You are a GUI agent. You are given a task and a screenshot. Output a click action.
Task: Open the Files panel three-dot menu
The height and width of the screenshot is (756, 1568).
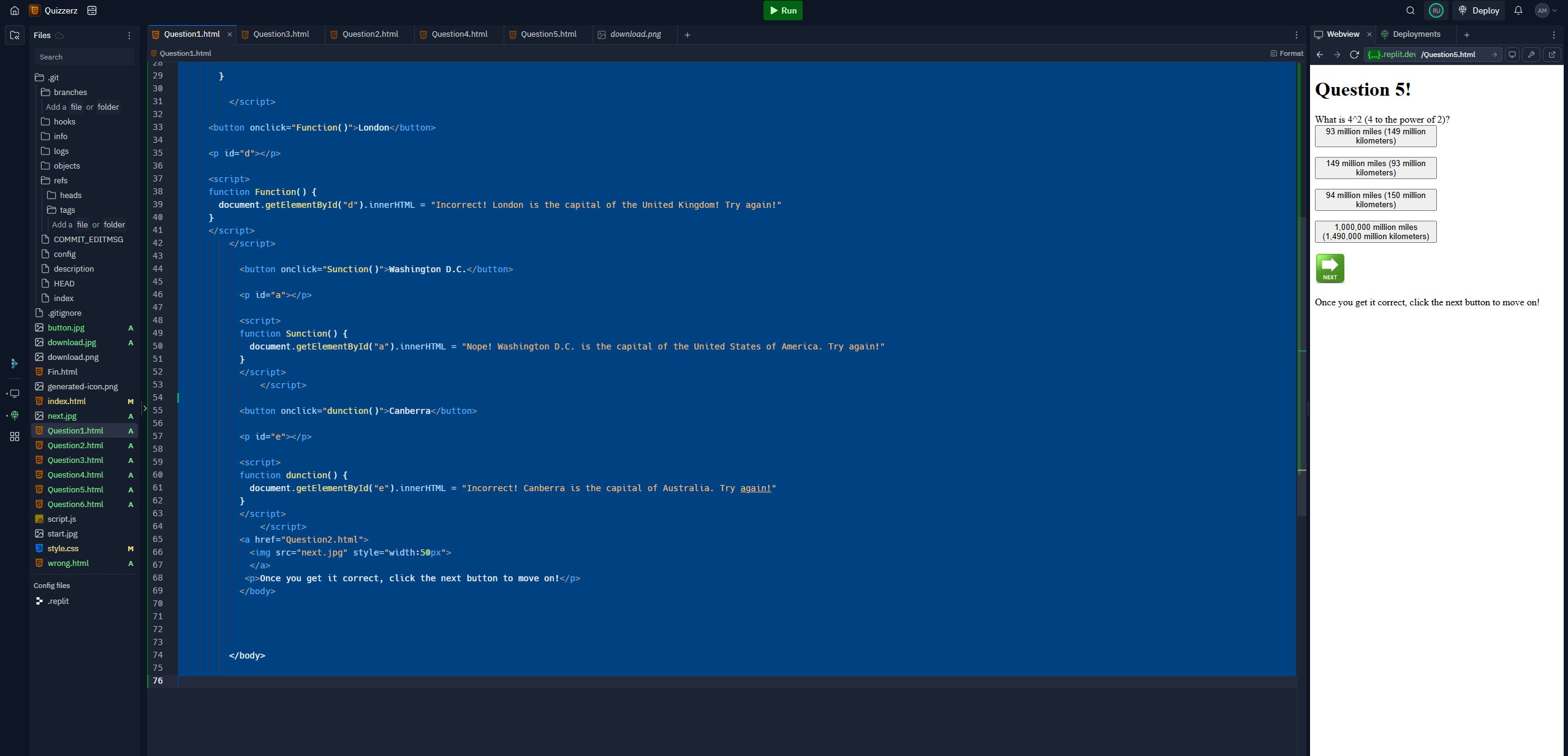(129, 36)
